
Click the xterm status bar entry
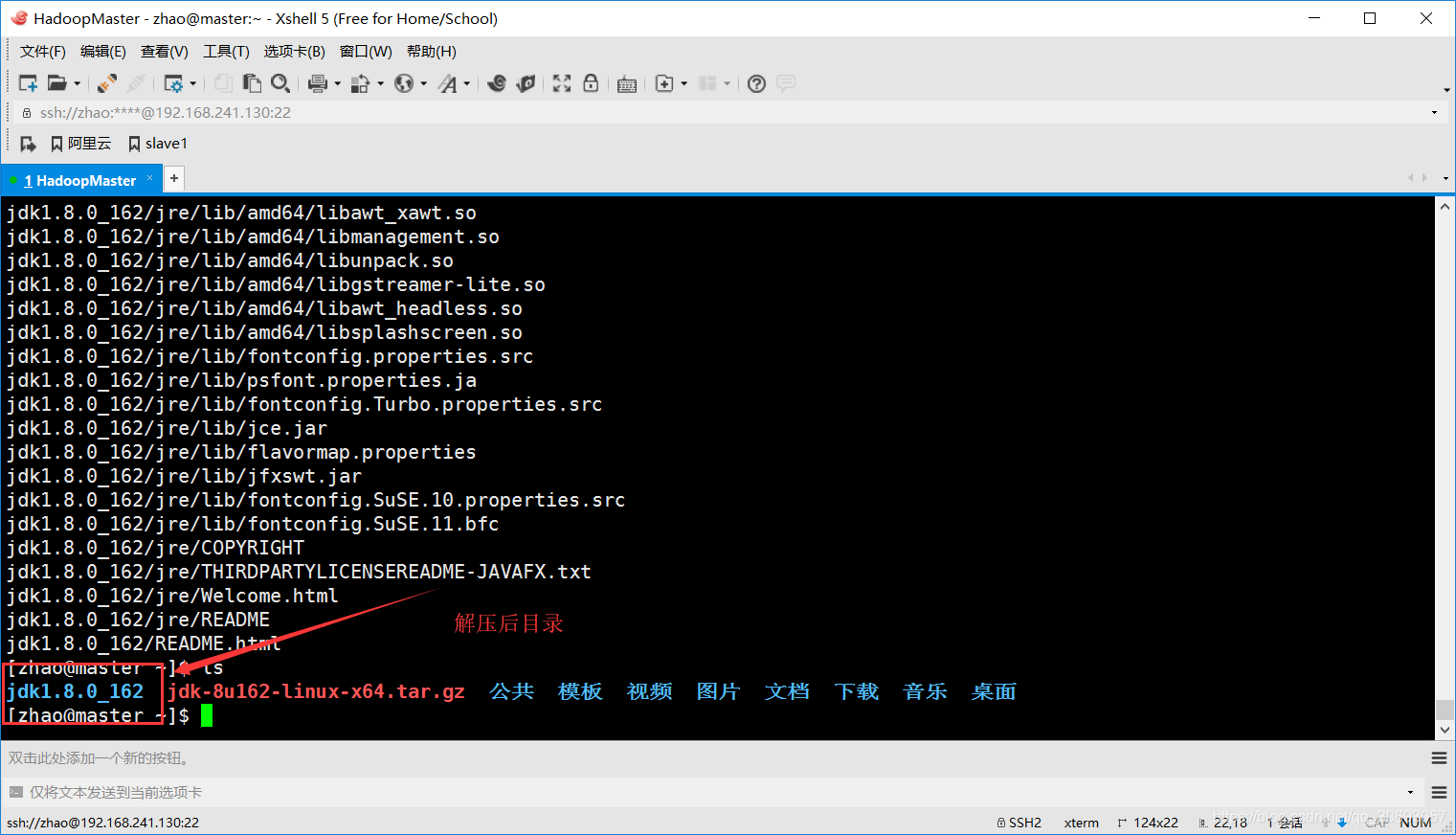(x=1082, y=823)
